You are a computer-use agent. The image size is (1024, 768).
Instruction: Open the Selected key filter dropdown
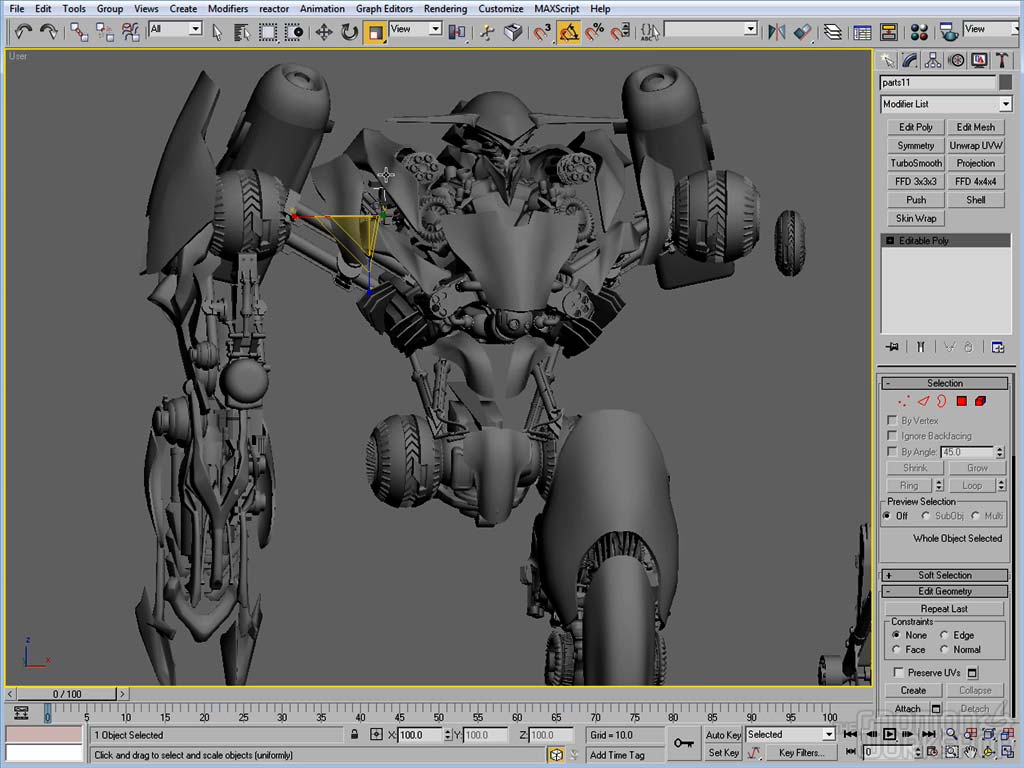[790, 734]
